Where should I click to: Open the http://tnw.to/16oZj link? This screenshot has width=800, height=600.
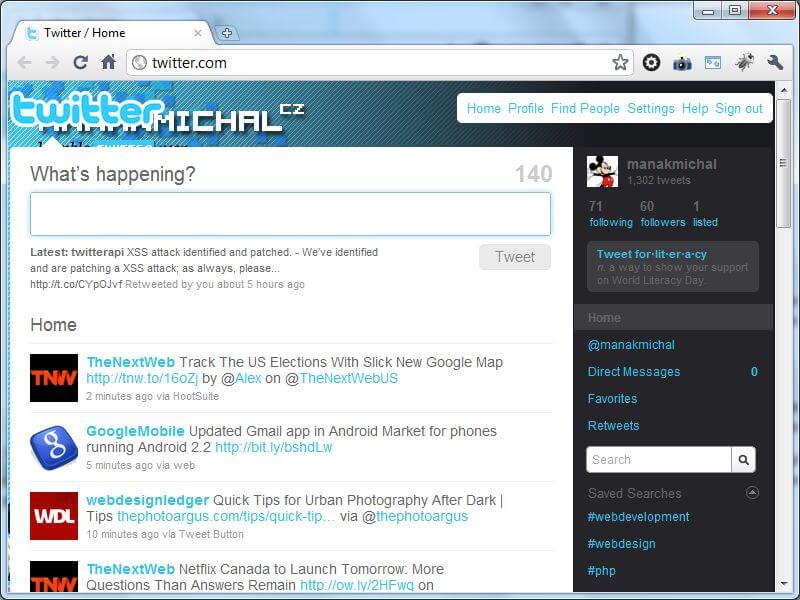(142, 379)
